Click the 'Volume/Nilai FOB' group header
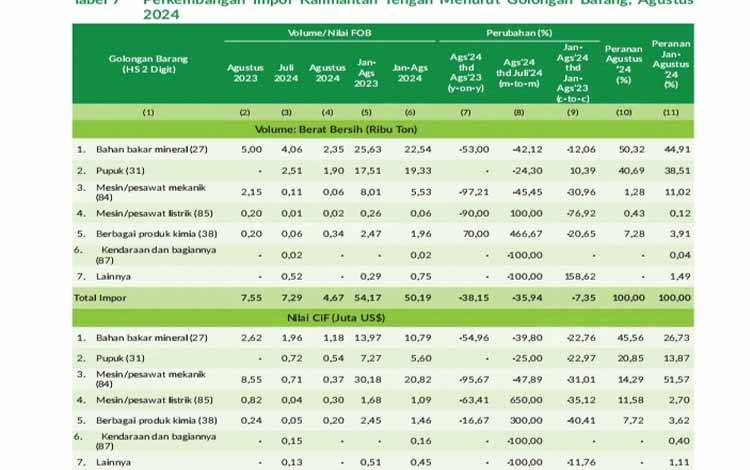750x470 pixels. 330,33
